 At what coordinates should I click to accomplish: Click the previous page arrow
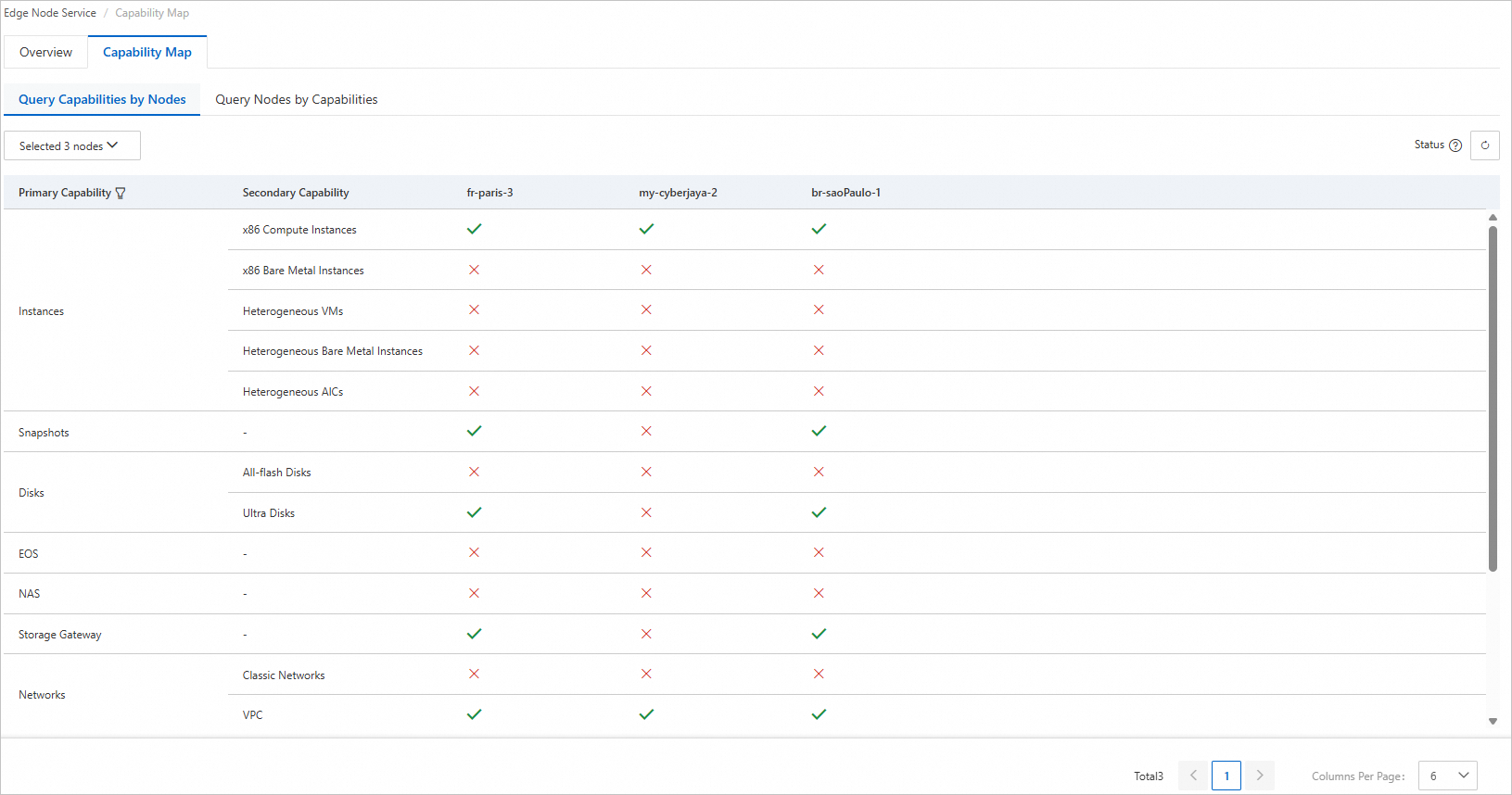click(x=1193, y=776)
